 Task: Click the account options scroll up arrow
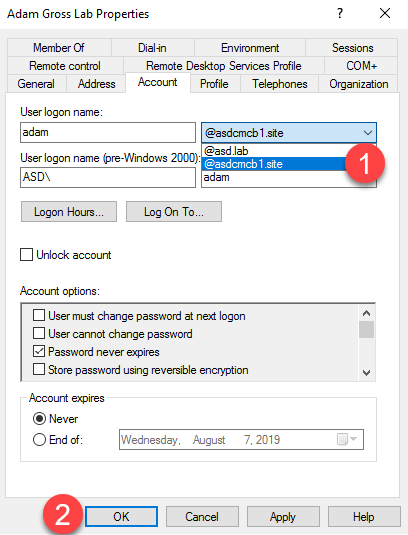coord(367,313)
